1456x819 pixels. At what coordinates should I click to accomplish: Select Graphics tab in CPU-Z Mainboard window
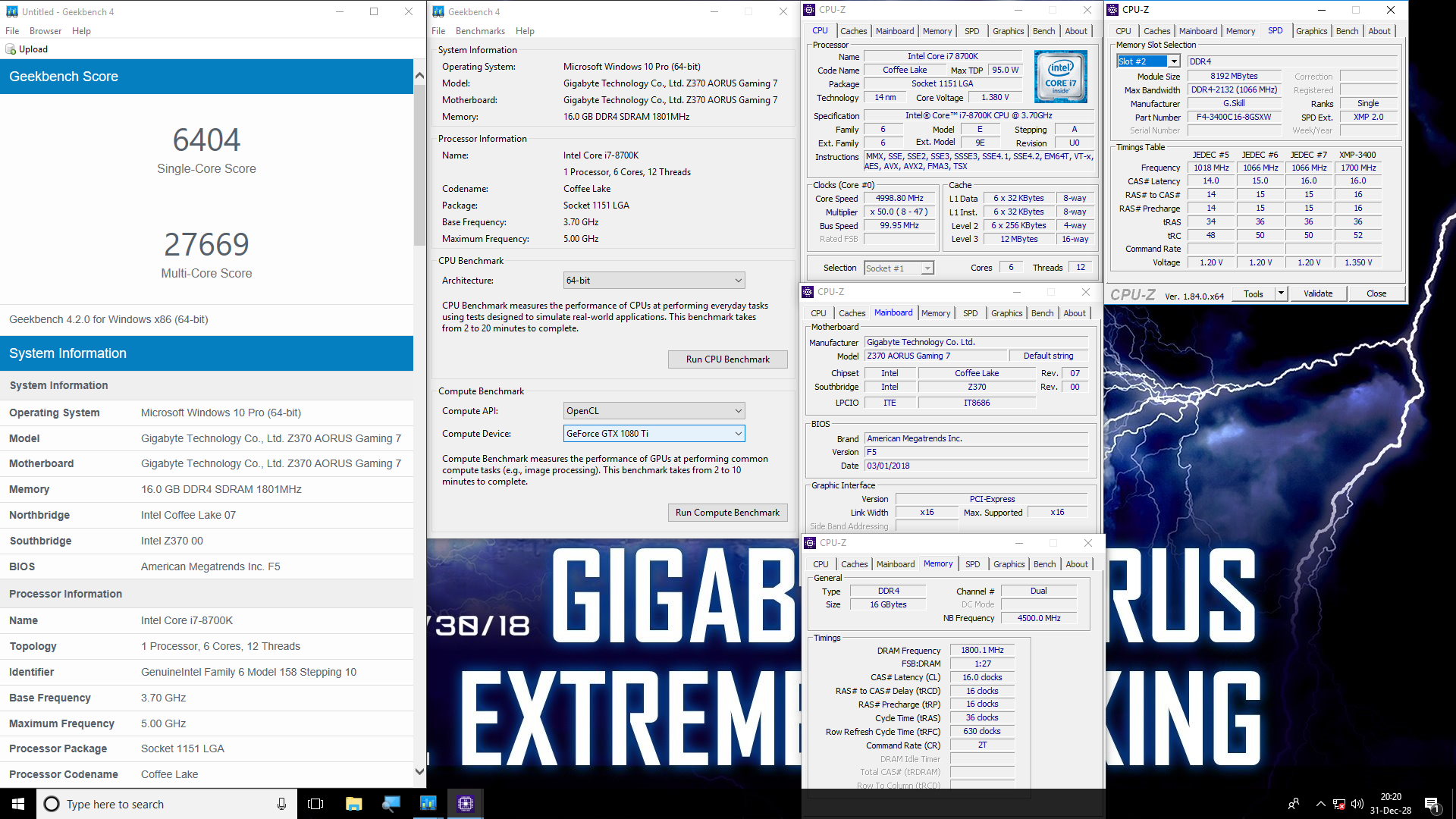pyautogui.click(x=1006, y=313)
